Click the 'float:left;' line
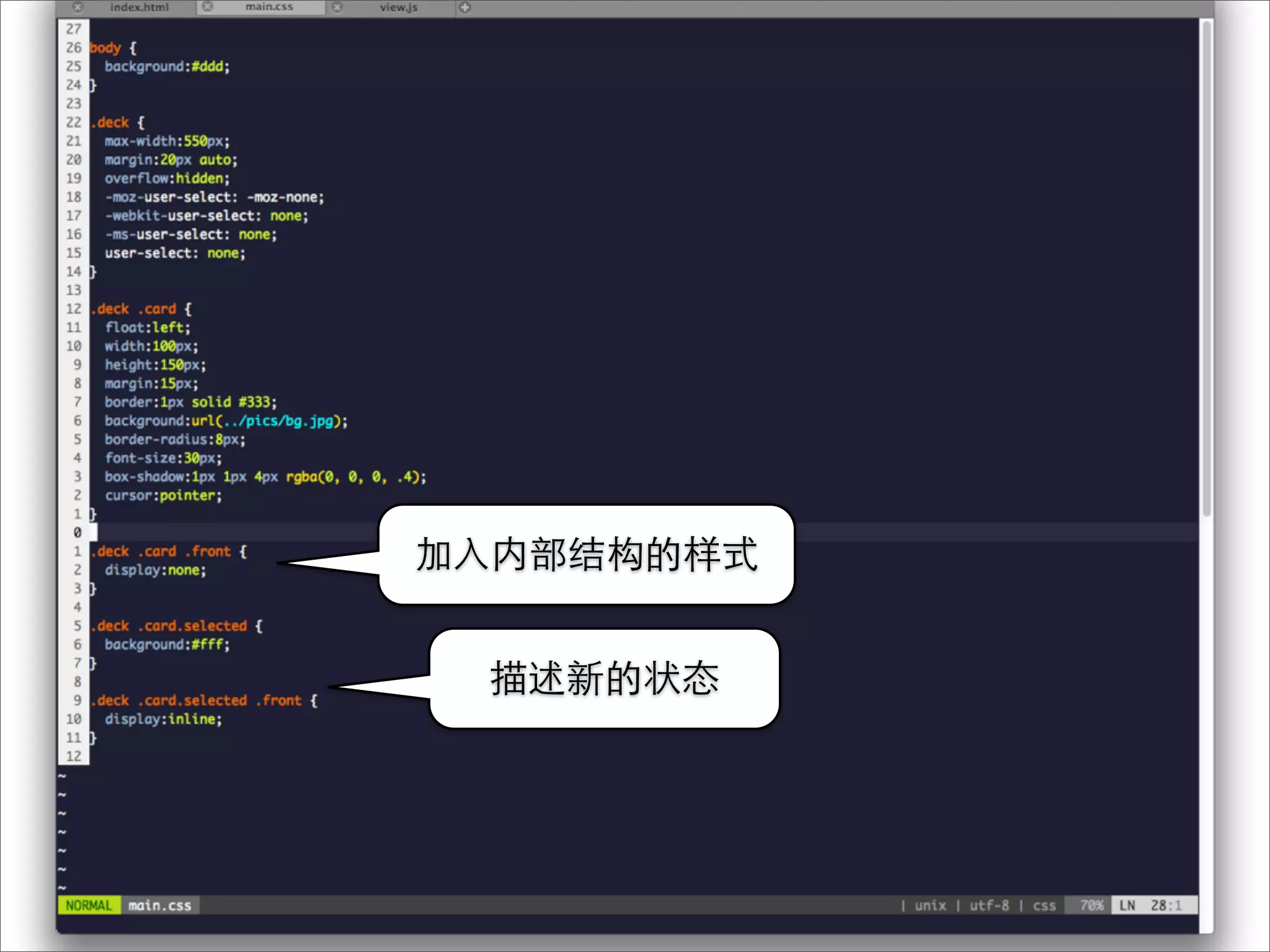Screen dimensions: 1270x952 [148, 327]
